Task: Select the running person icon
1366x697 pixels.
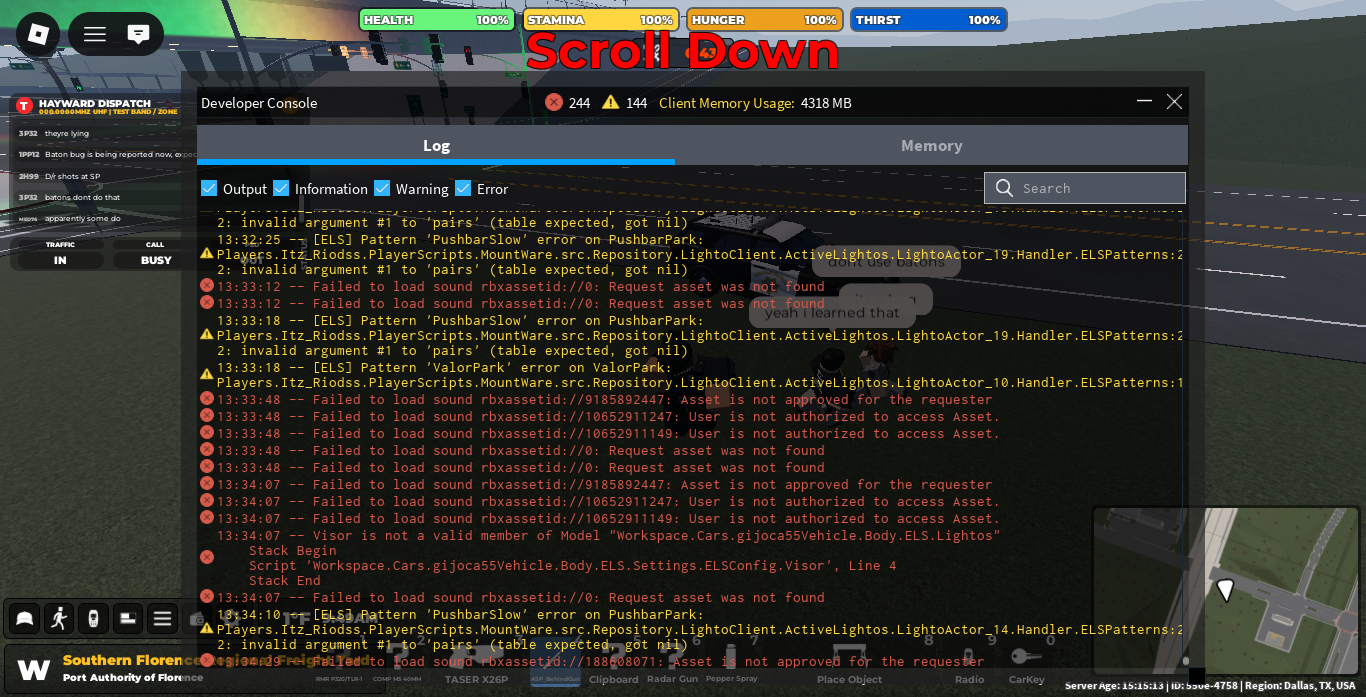Action: click(x=59, y=618)
